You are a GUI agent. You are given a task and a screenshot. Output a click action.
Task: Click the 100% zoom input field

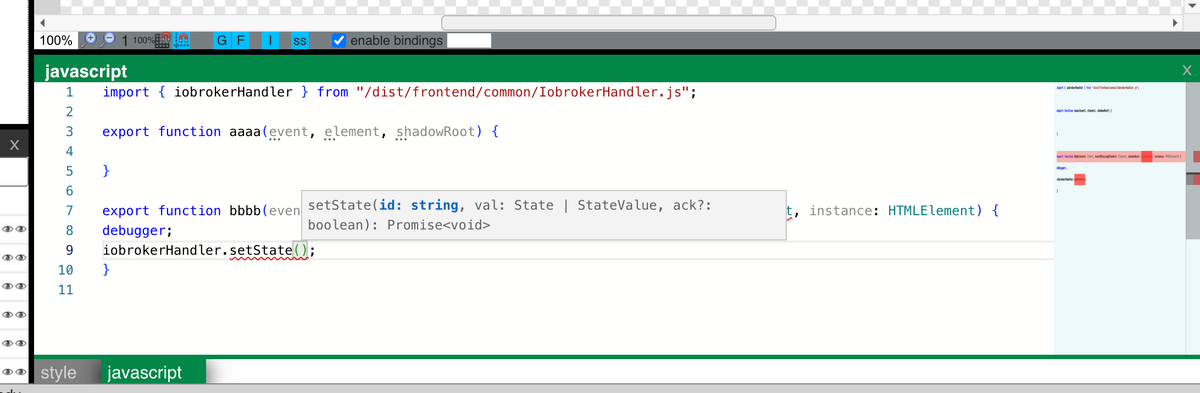pyautogui.click(x=54, y=40)
